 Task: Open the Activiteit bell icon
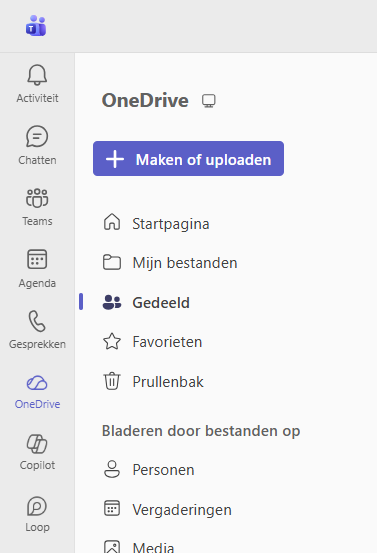point(37,75)
